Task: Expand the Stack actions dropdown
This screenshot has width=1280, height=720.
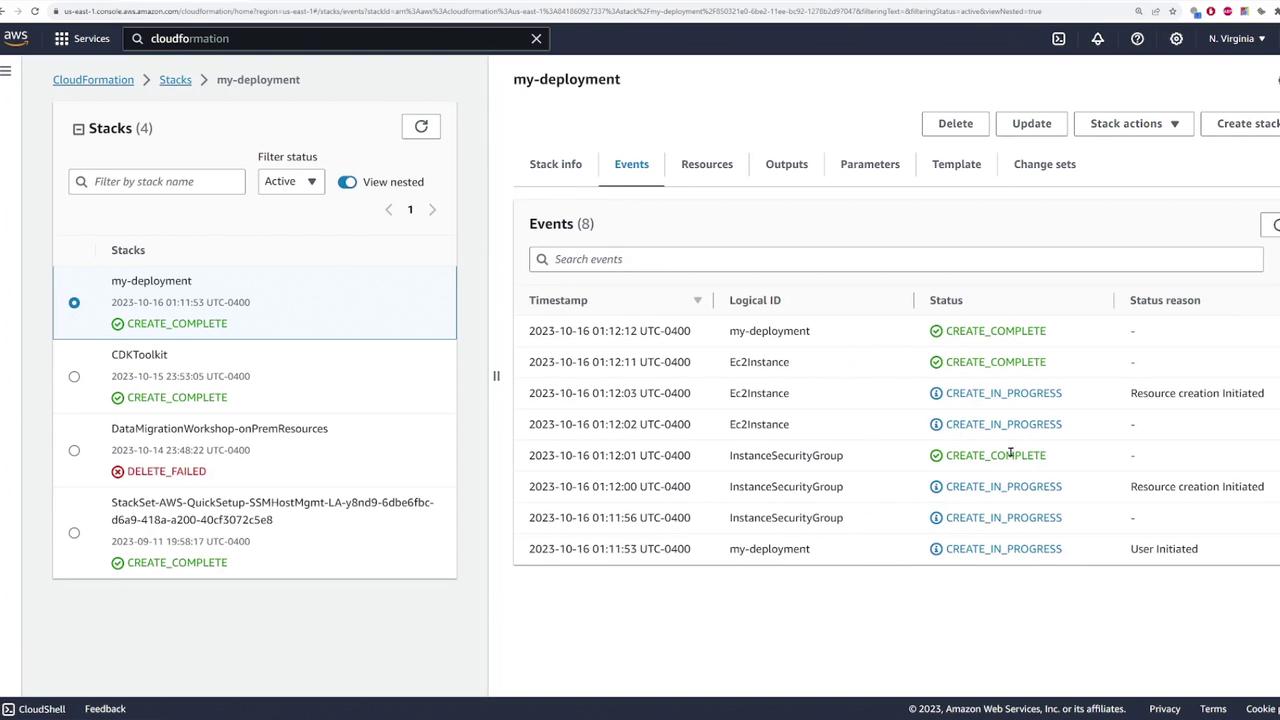Action: 1134,123
